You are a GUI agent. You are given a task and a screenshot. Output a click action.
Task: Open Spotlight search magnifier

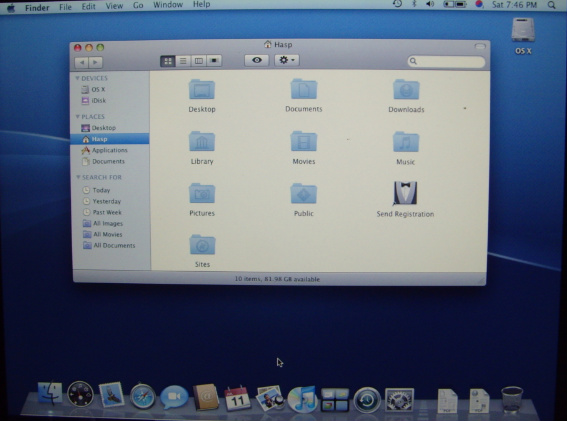coord(551,5)
